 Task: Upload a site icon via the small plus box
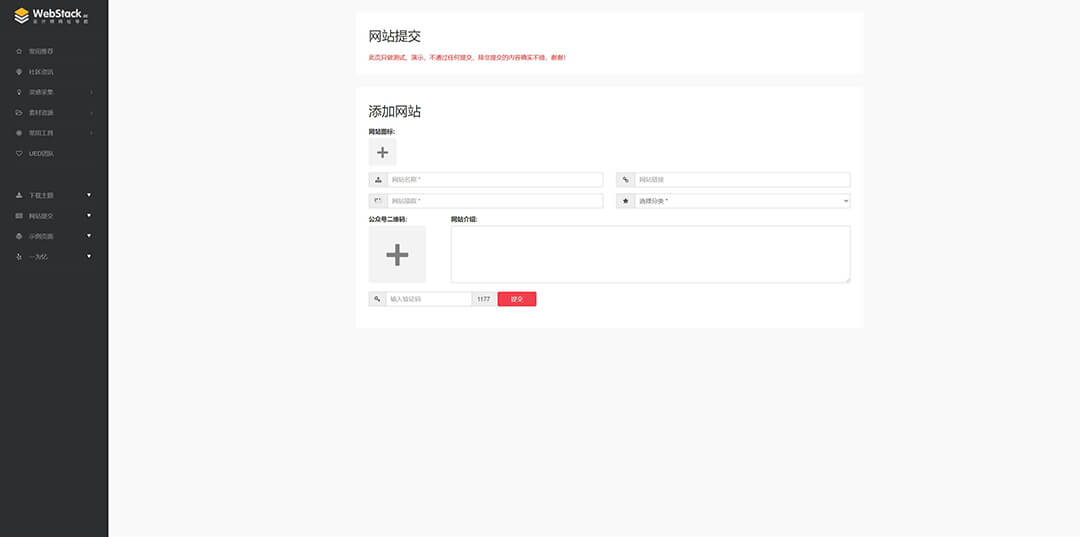click(x=382, y=152)
